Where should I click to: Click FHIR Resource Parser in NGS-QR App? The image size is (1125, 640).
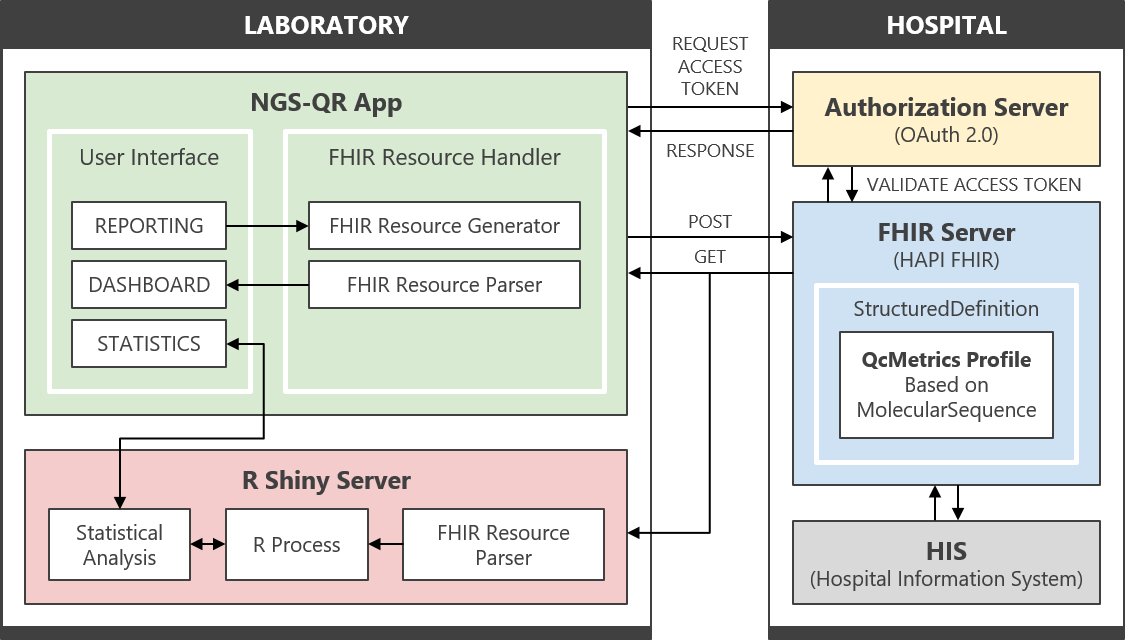(444, 285)
